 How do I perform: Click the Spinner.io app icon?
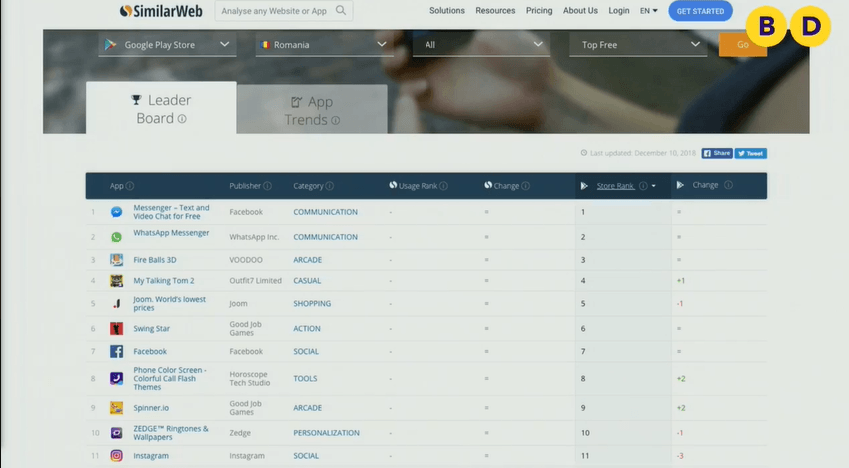click(x=116, y=408)
